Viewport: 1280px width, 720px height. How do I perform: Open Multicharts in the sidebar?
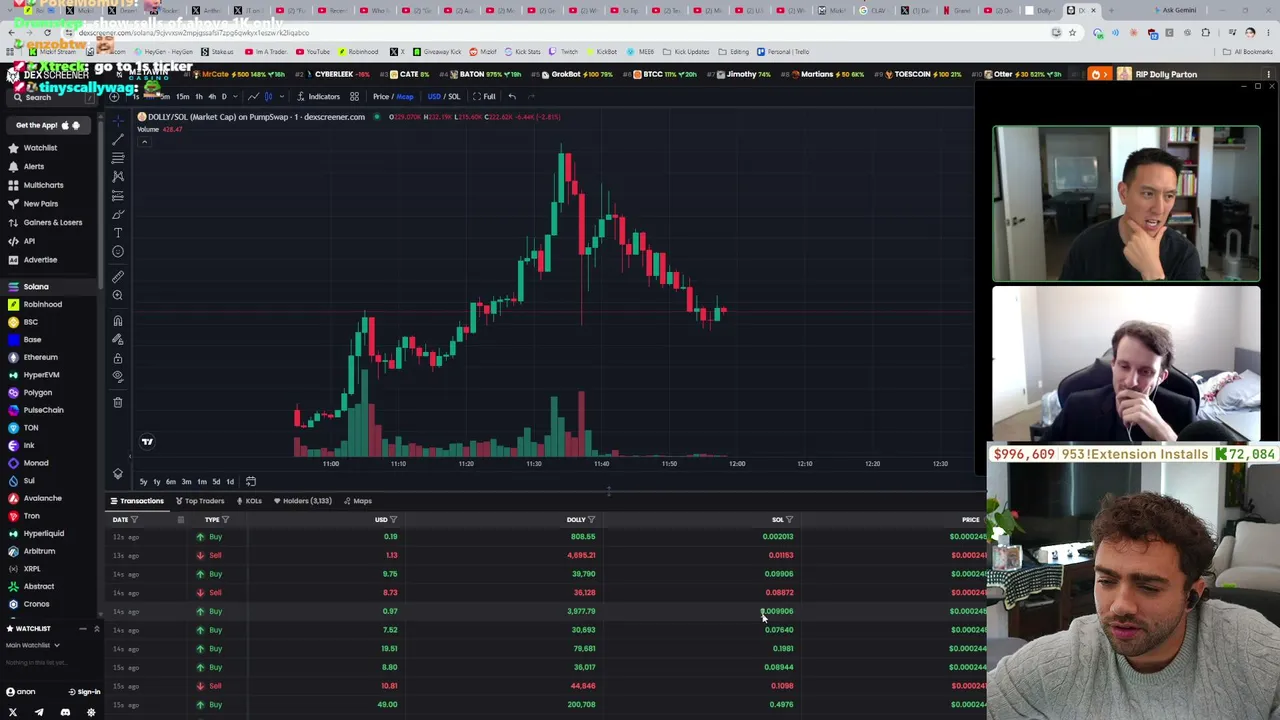(x=43, y=185)
